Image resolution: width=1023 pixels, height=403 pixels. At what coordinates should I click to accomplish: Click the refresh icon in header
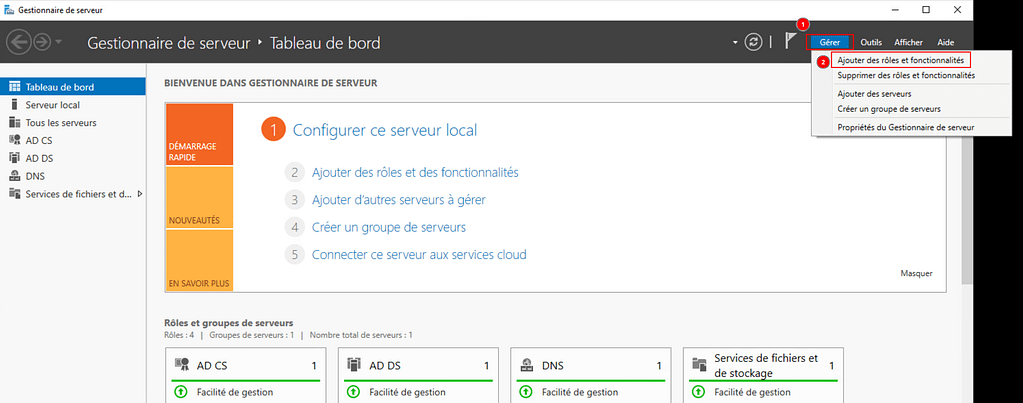click(754, 42)
